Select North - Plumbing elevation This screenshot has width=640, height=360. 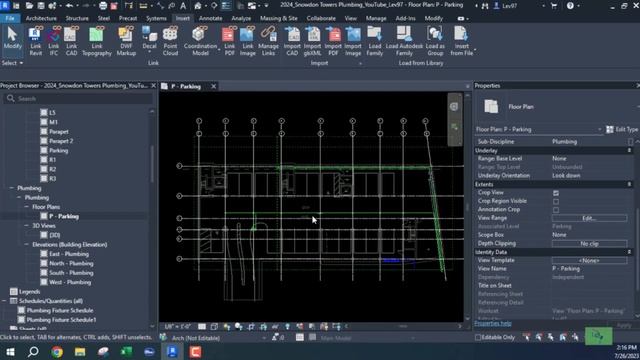pos(71,263)
